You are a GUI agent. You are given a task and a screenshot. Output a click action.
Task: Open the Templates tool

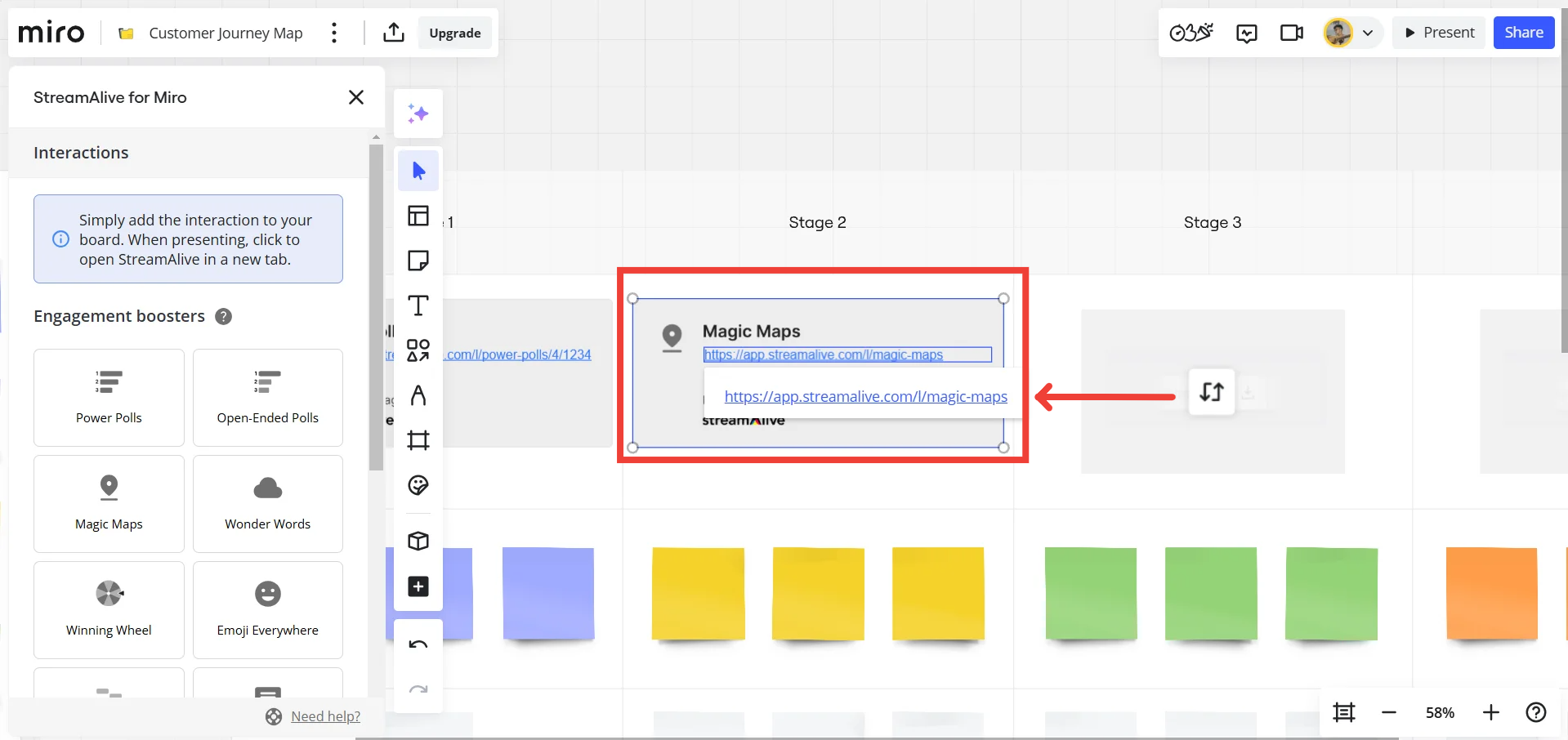tap(418, 216)
